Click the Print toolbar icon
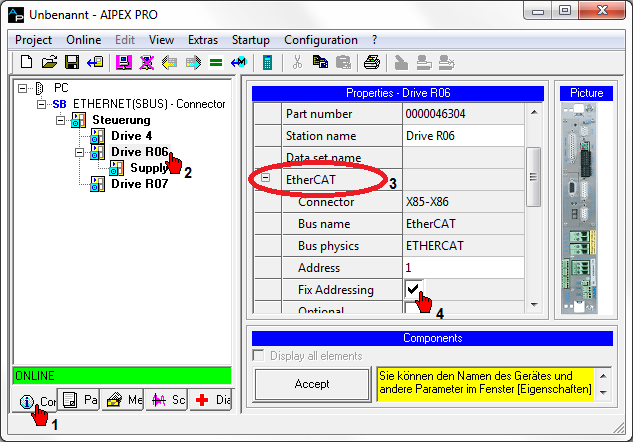This screenshot has height=442, width=633. 372,63
